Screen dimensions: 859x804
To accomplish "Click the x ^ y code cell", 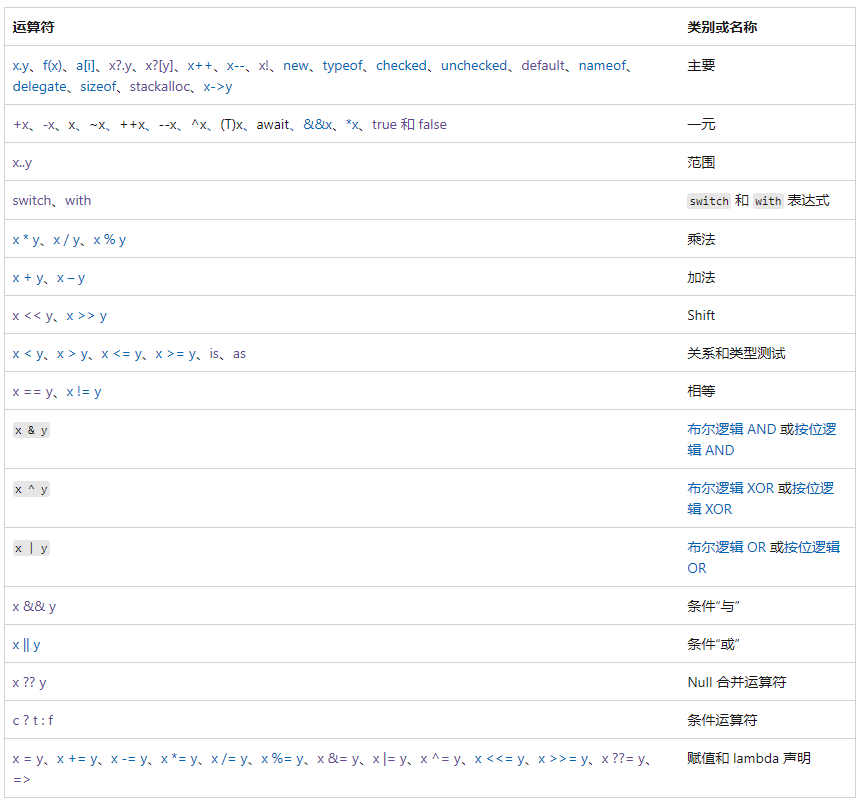I will pos(31,490).
